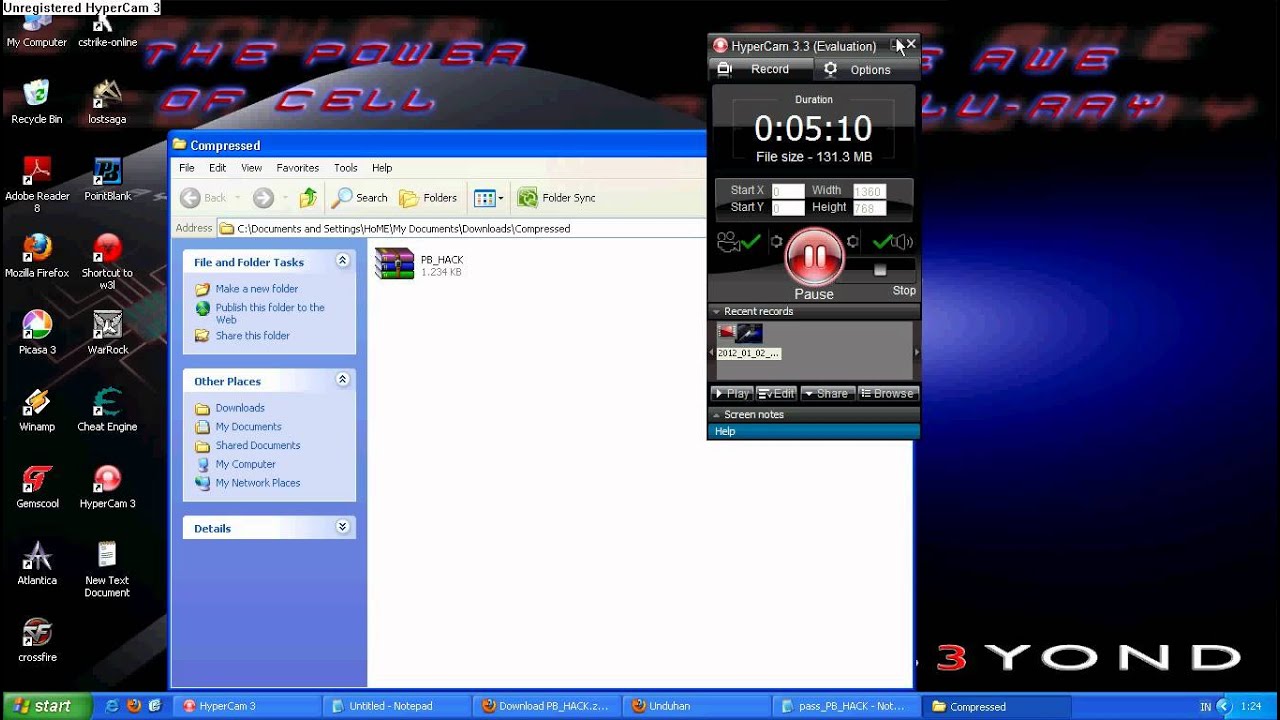1280x720 pixels.
Task: Select the Picasa 3 desktop icon
Action: tap(37, 333)
